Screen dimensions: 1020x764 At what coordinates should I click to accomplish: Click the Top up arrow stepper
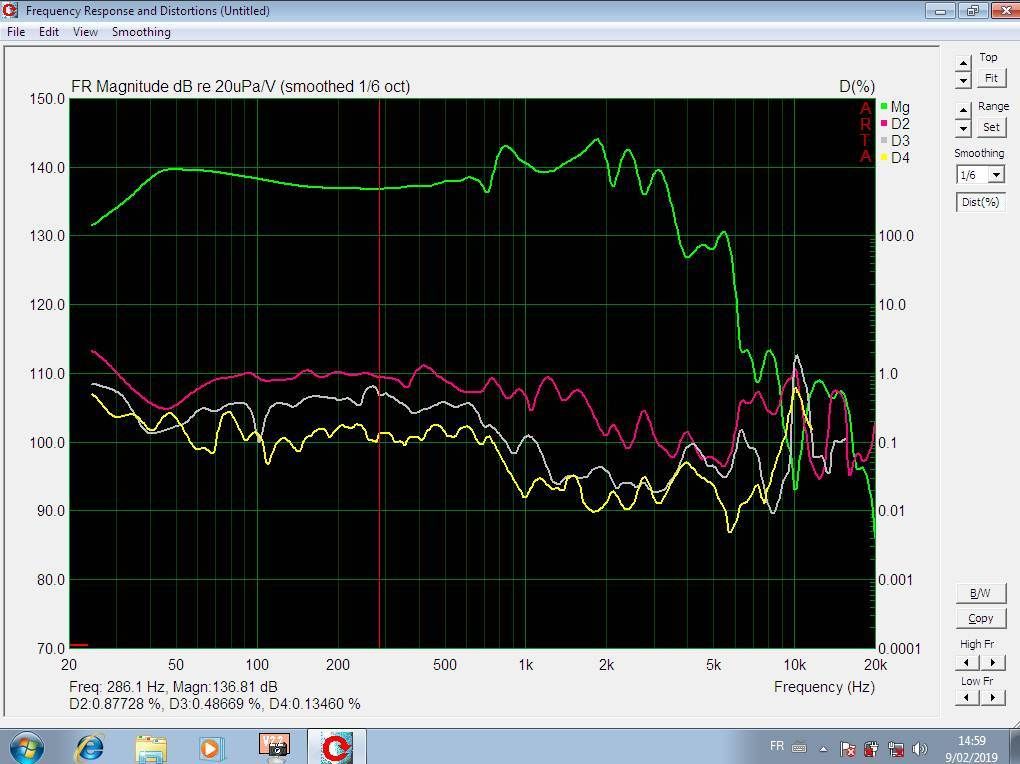pyautogui.click(x=963, y=64)
